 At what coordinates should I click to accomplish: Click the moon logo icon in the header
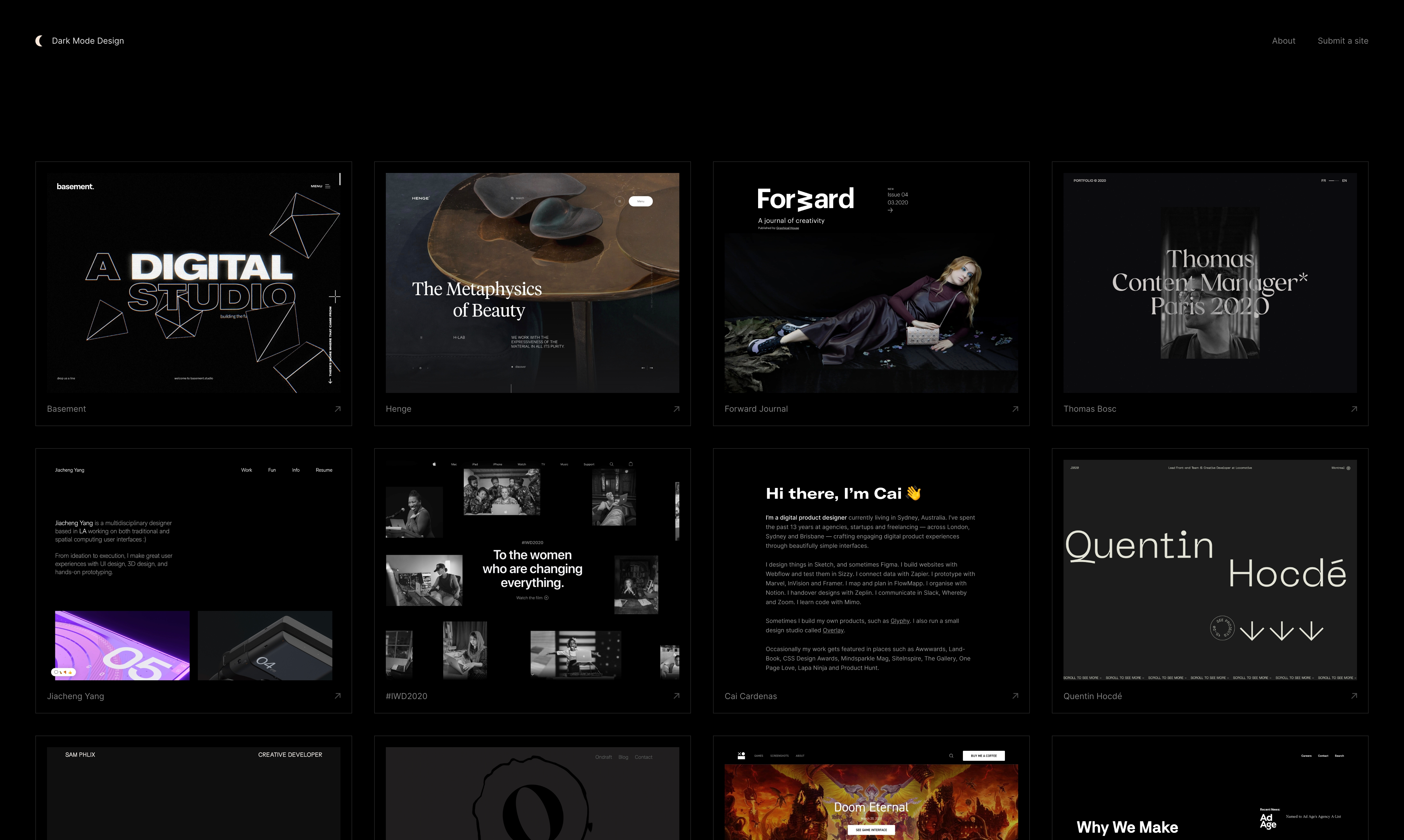38,40
